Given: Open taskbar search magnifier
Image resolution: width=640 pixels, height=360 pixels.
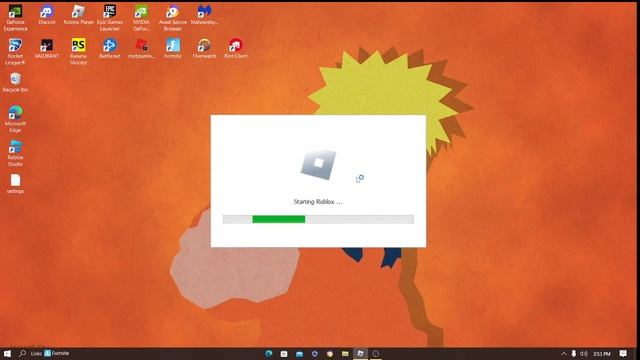Looking at the screenshot, I should click(22, 353).
